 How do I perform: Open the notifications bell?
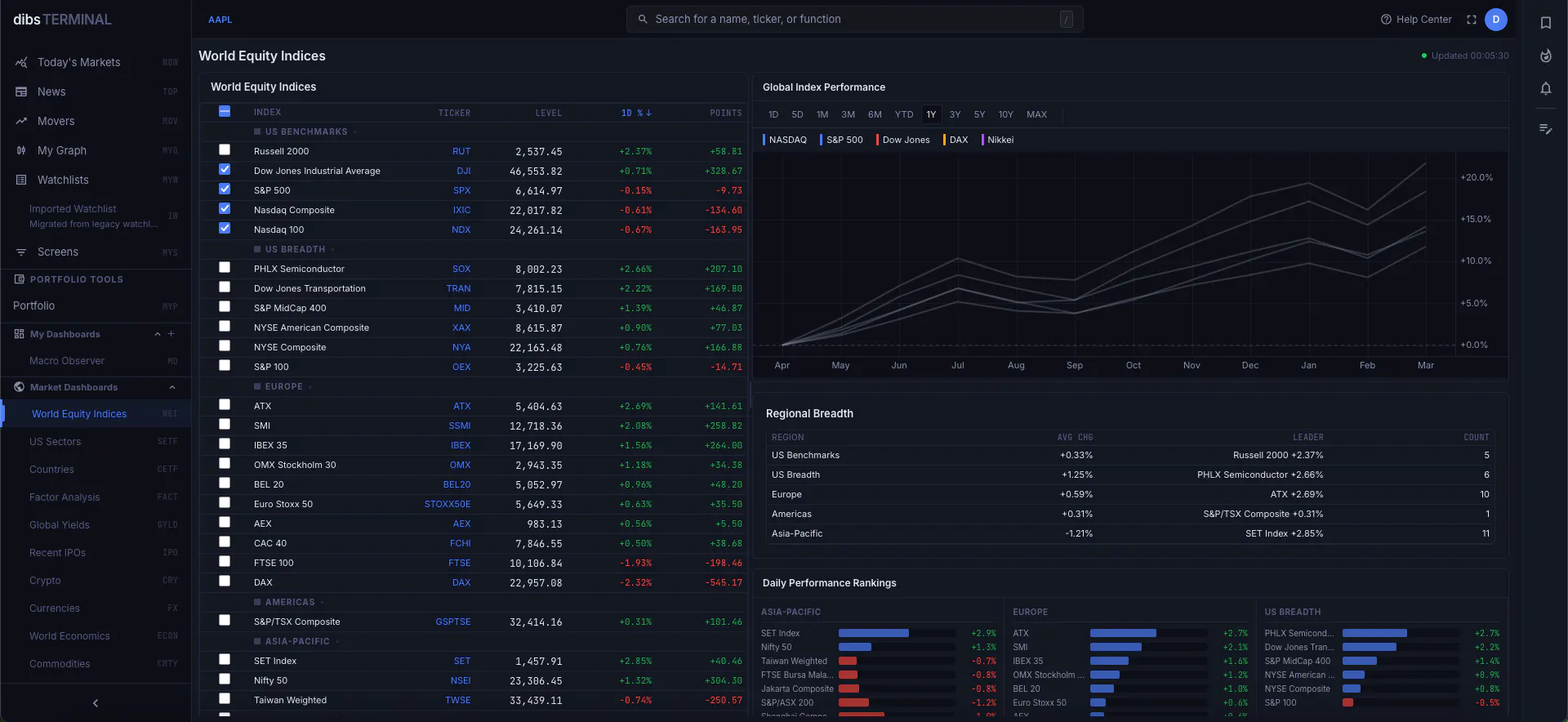(1546, 88)
